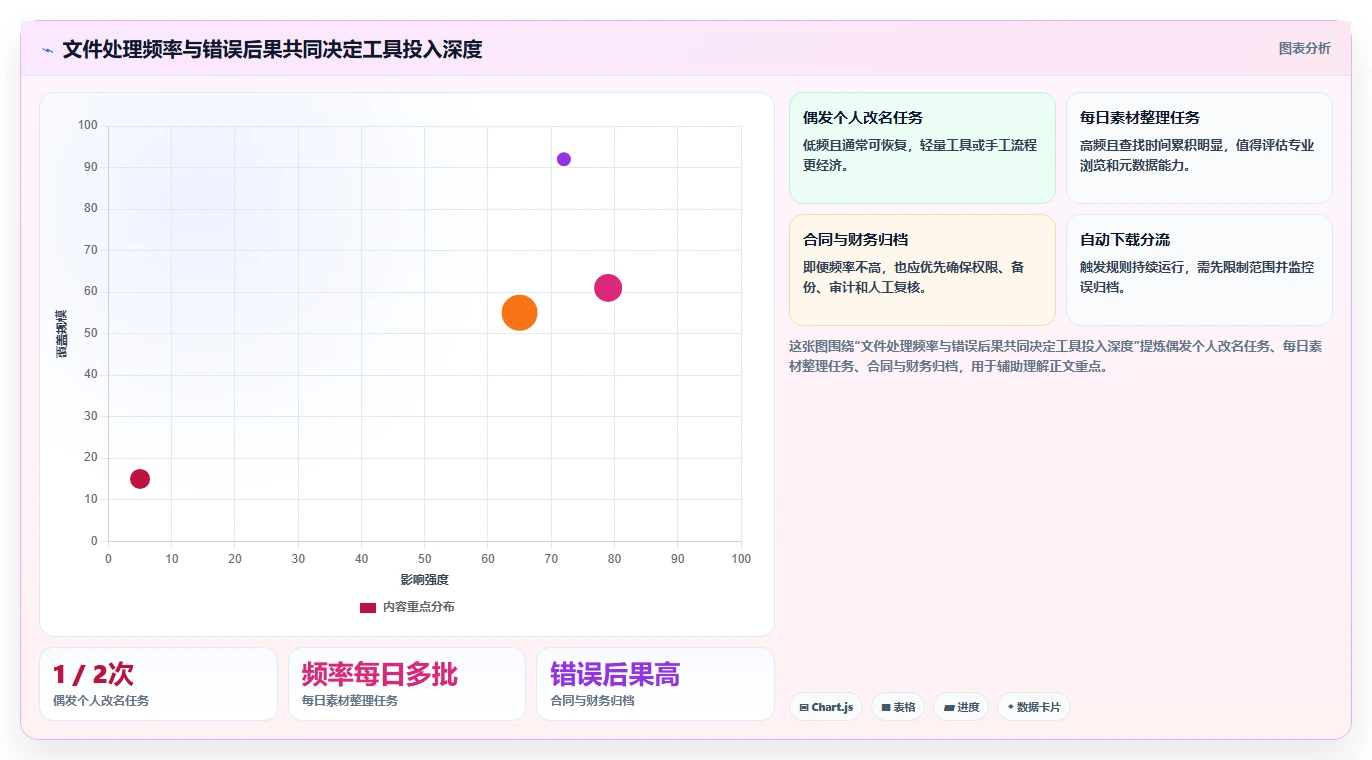
Task: Select the 表格 tag chip
Action: click(898, 707)
